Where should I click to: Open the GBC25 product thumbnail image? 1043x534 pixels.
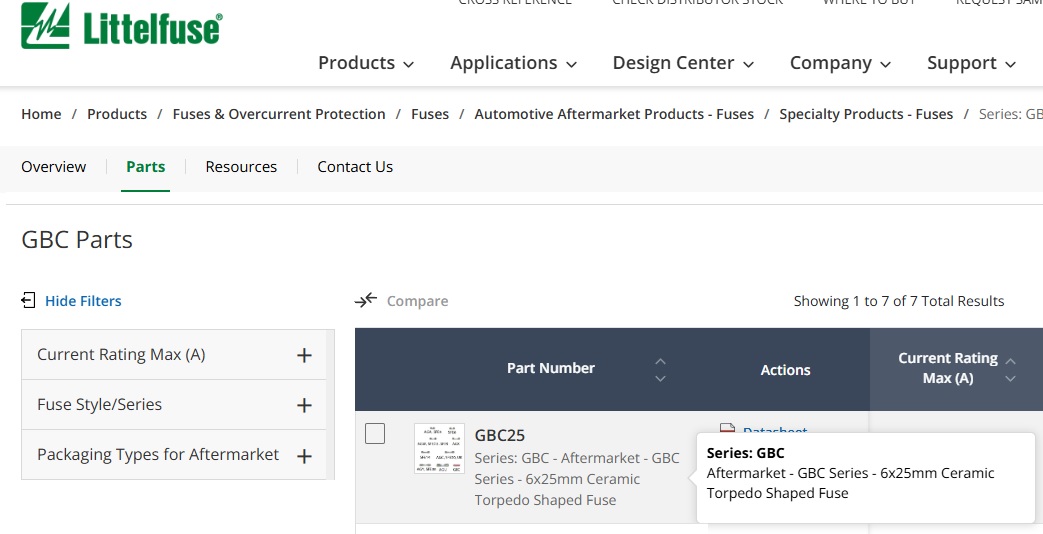tap(439, 448)
